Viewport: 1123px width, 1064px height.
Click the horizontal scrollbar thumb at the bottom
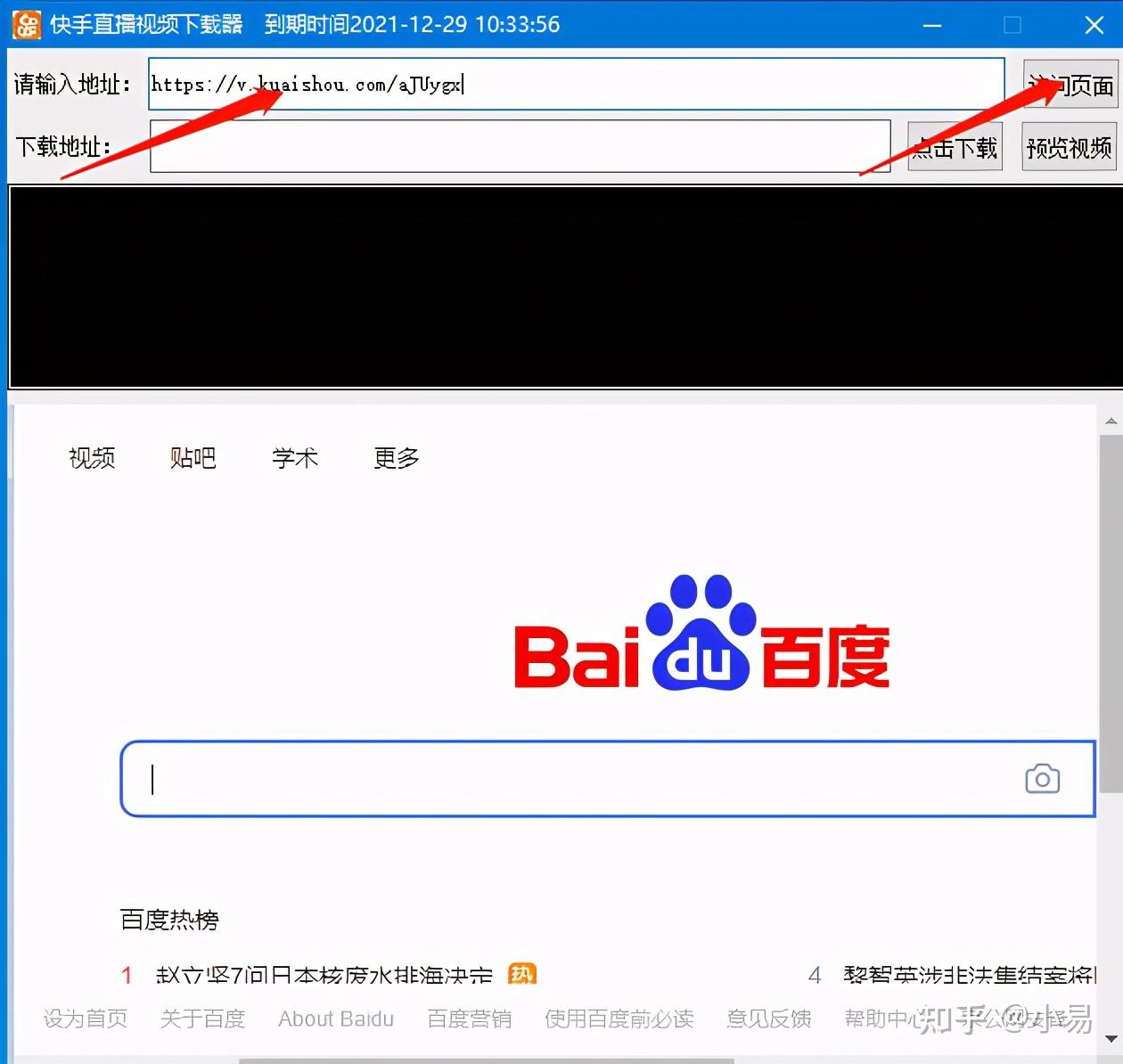[x=487, y=1060]
